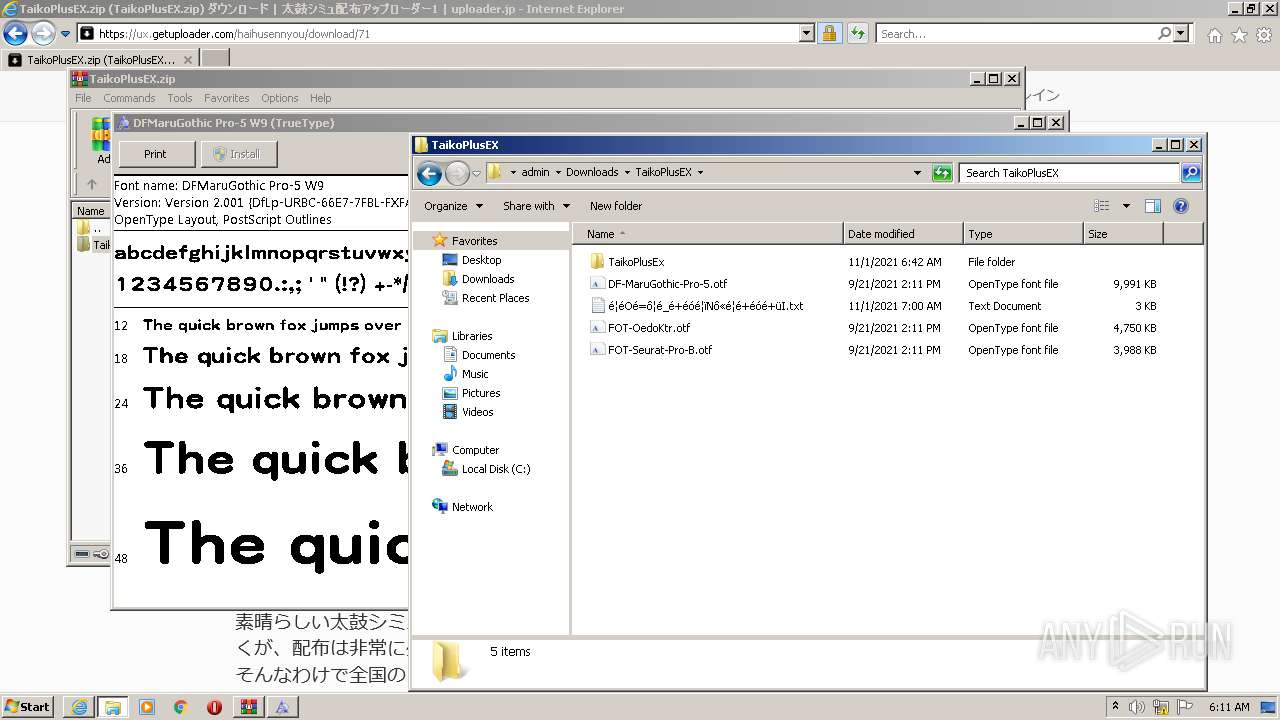Open the Start menu
This screenshot has height=720, width=1280.
tap(28, 707)
